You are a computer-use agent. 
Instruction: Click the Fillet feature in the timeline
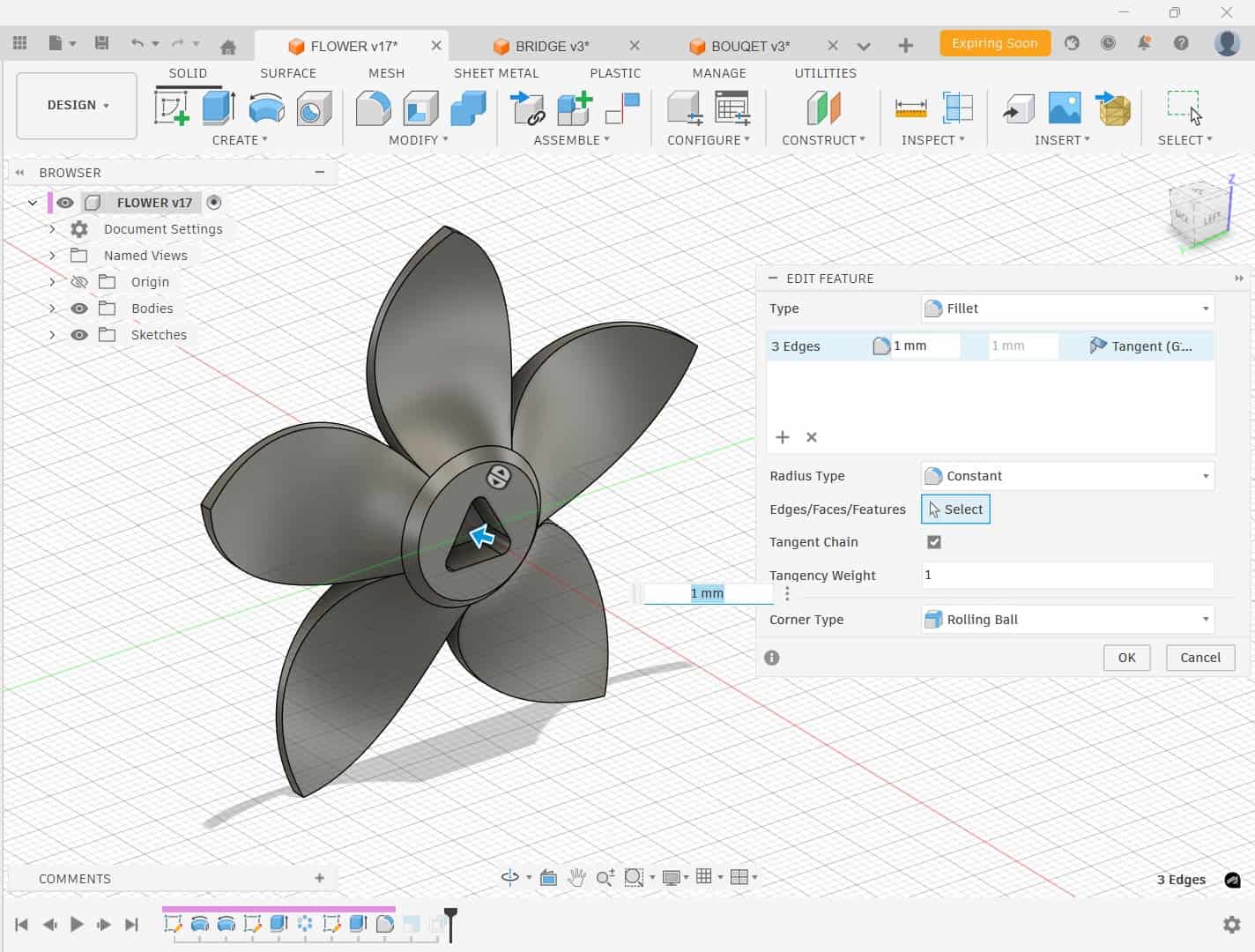pyautogui.click(x=384, y=924)
